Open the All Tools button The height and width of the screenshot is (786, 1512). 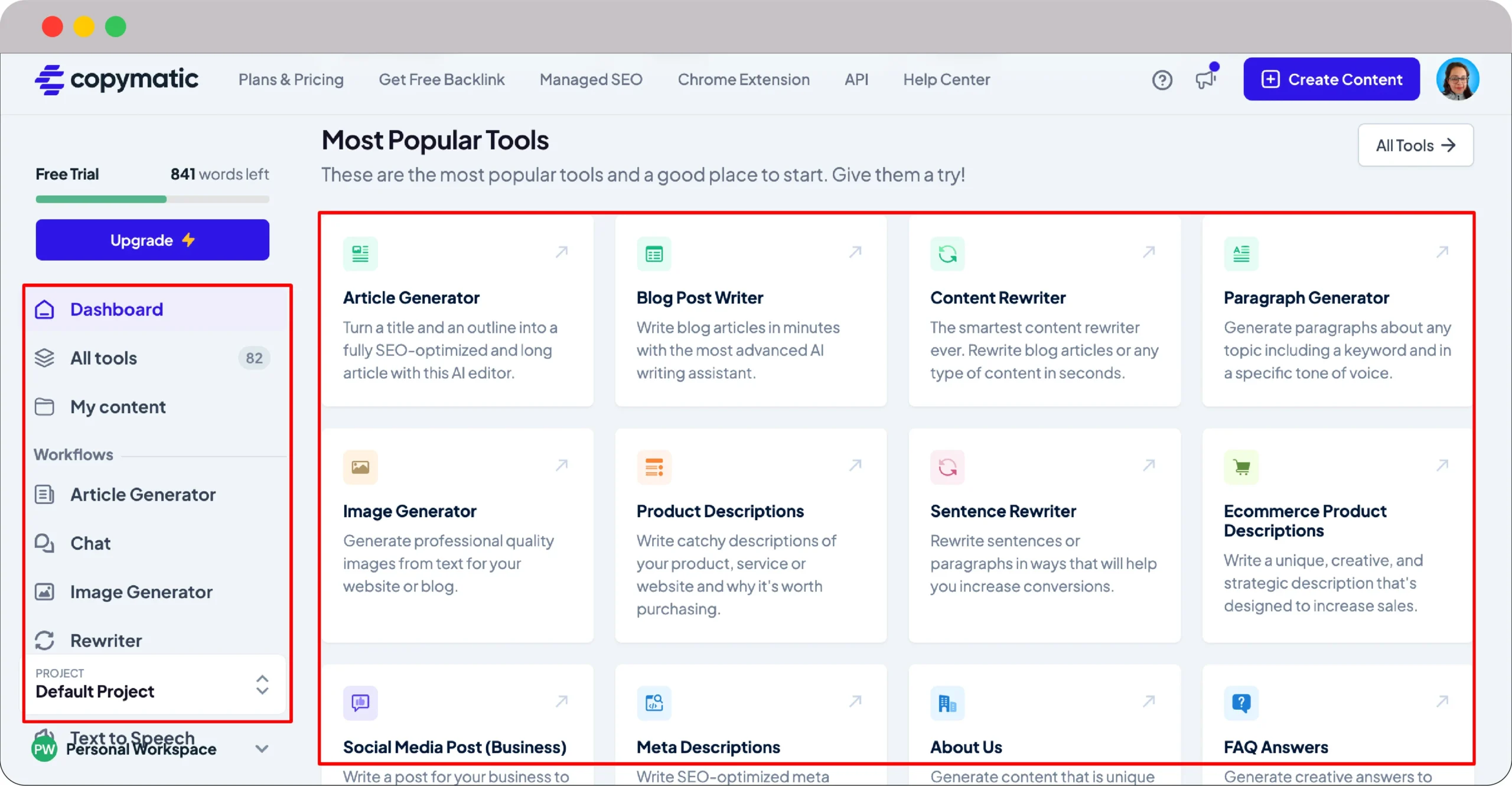coord(1415,145)
